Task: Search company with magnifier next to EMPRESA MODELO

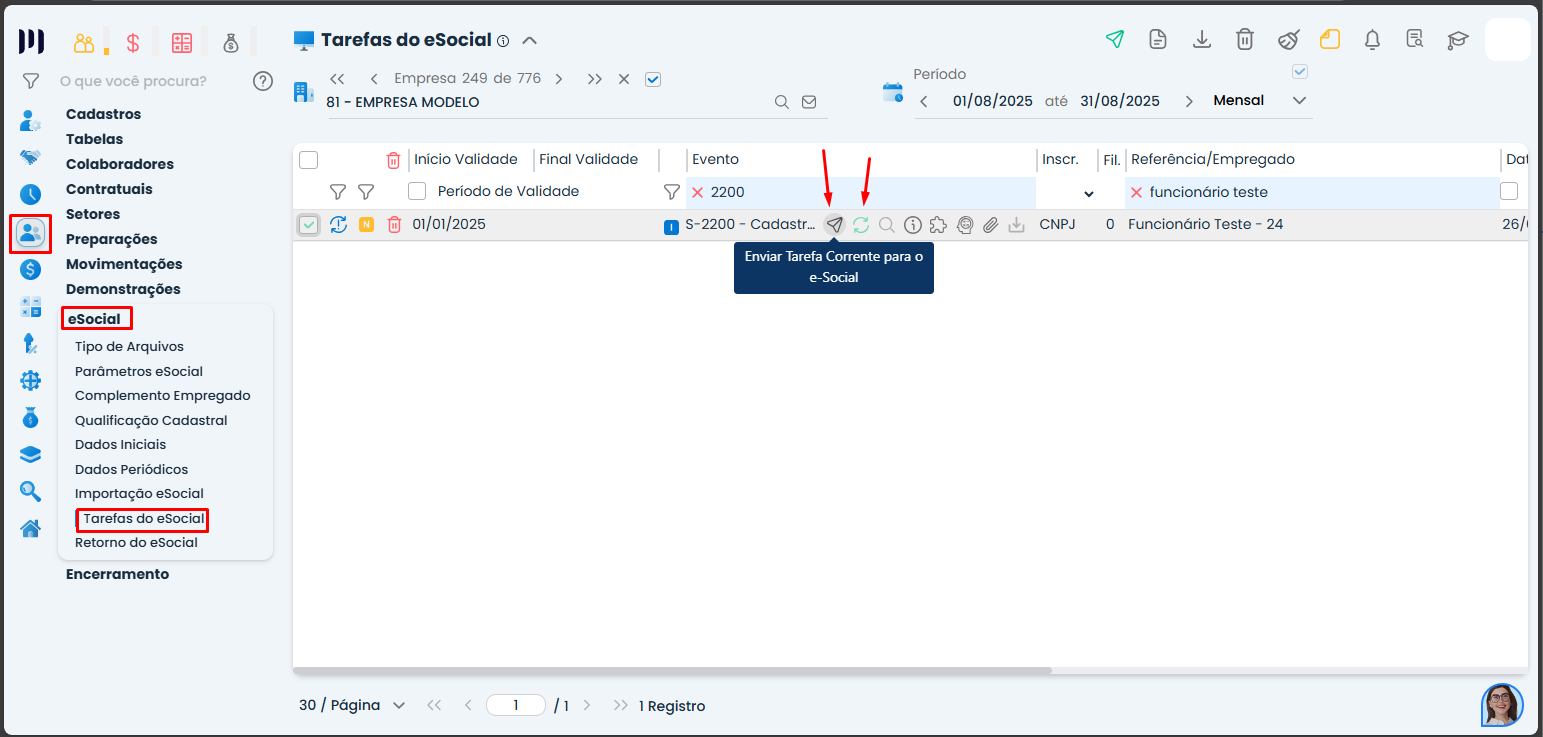Action: click(782, 102)
